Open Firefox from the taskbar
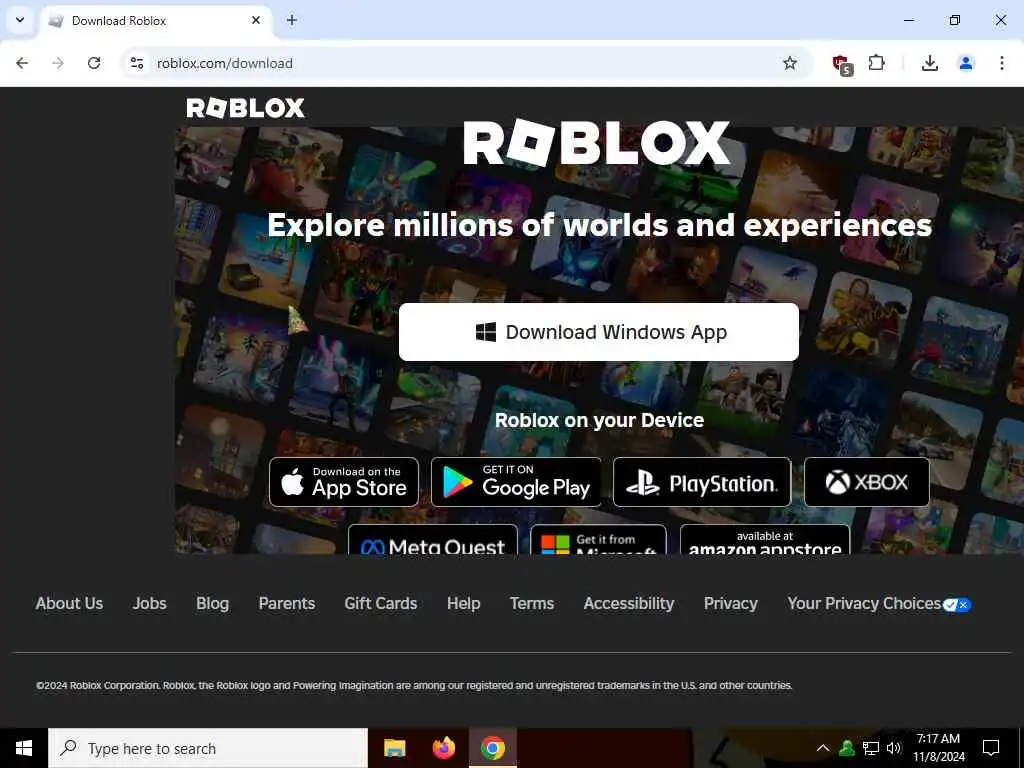This screenshot has width=1024, height=768. coord(444,748)
